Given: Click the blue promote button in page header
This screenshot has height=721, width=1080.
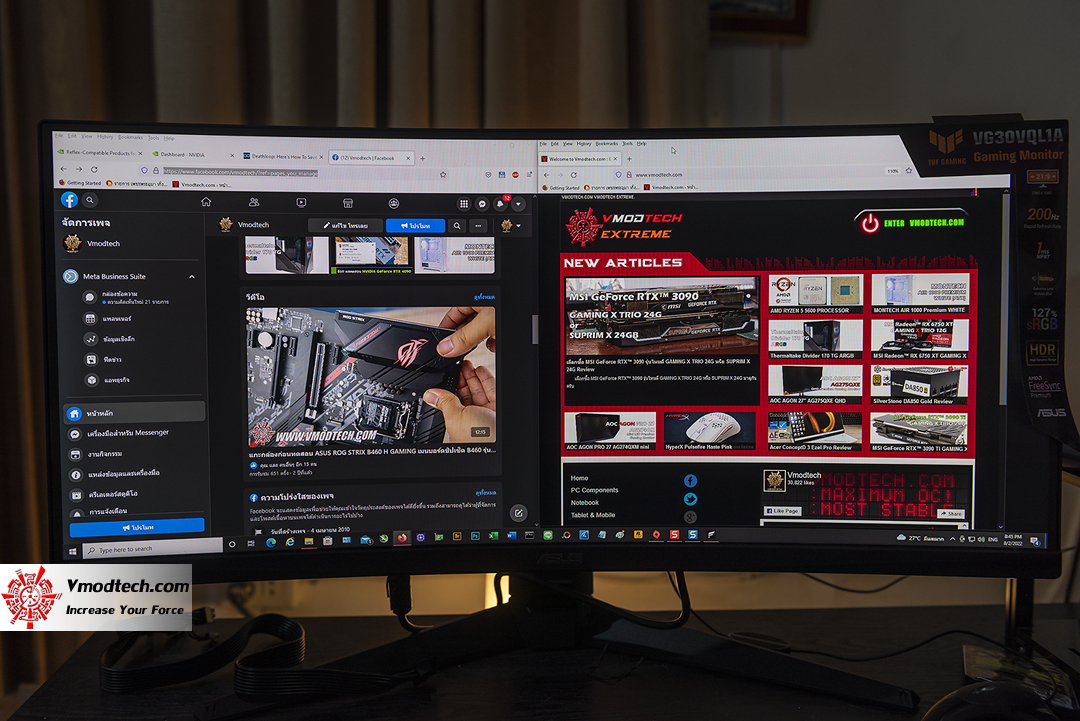Looking at the screenshot, I should click(x=415, y=225).
